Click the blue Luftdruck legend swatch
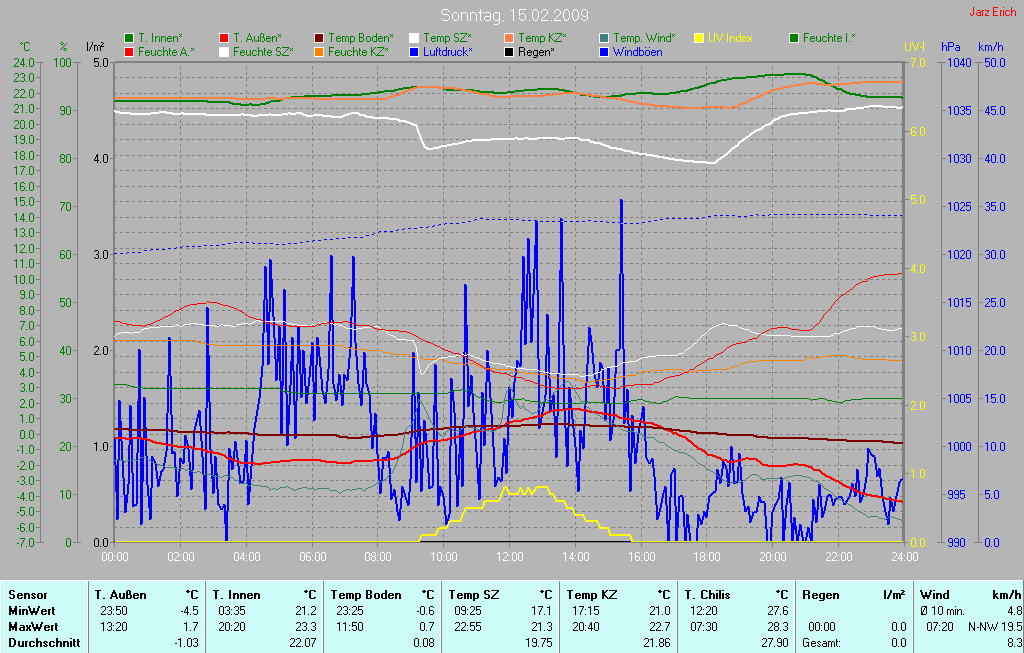 [414, 52]
